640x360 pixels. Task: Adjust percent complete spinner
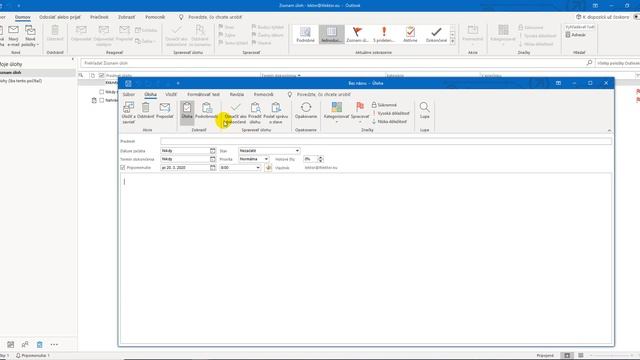[320, 159]
